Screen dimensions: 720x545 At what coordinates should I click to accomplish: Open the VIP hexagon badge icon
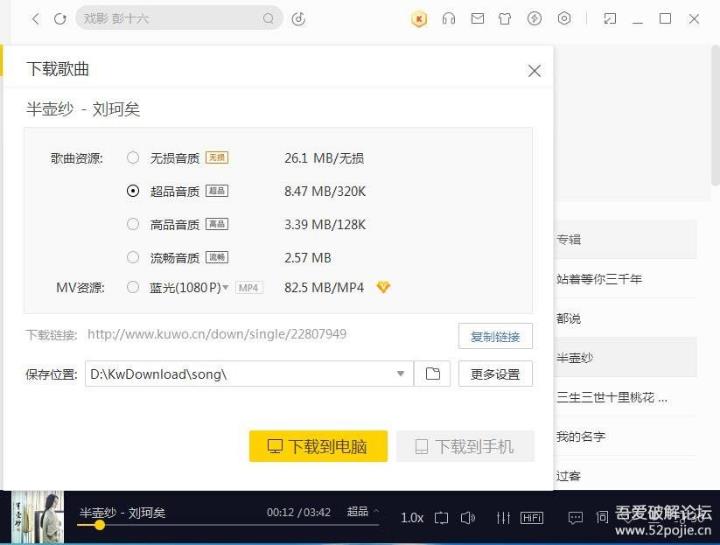[419, 19]
